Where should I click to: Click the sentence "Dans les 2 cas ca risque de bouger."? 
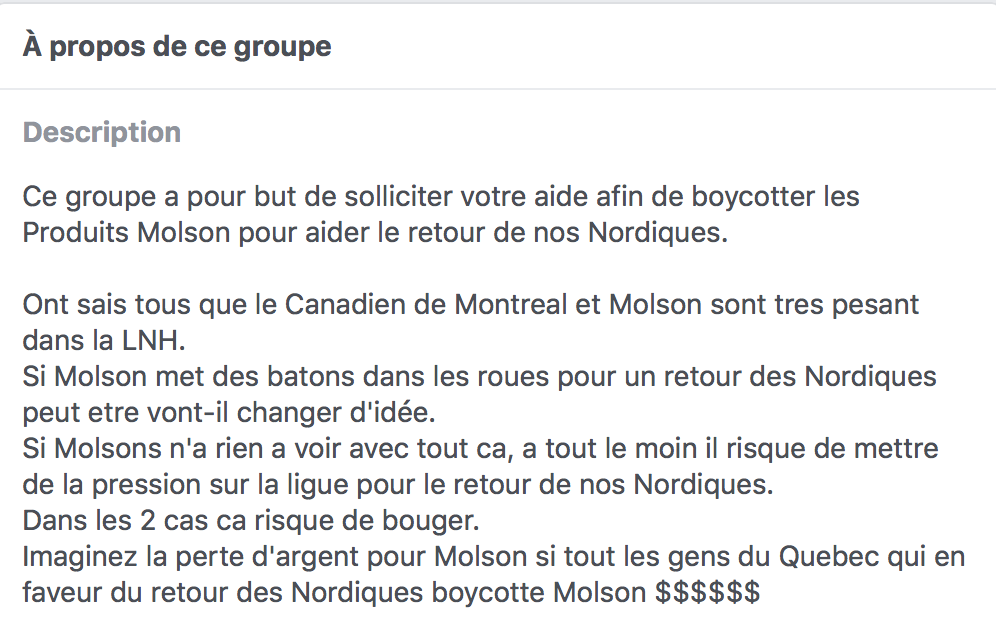tap(252, 521)
